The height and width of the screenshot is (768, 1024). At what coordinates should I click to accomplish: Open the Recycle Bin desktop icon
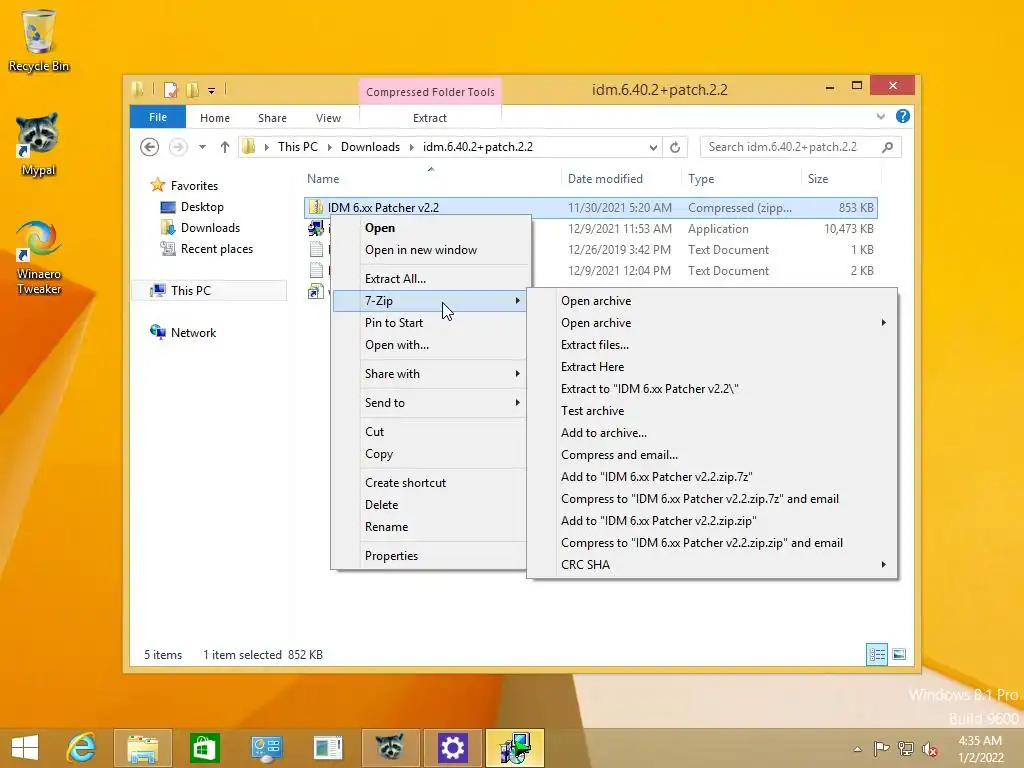39,40
